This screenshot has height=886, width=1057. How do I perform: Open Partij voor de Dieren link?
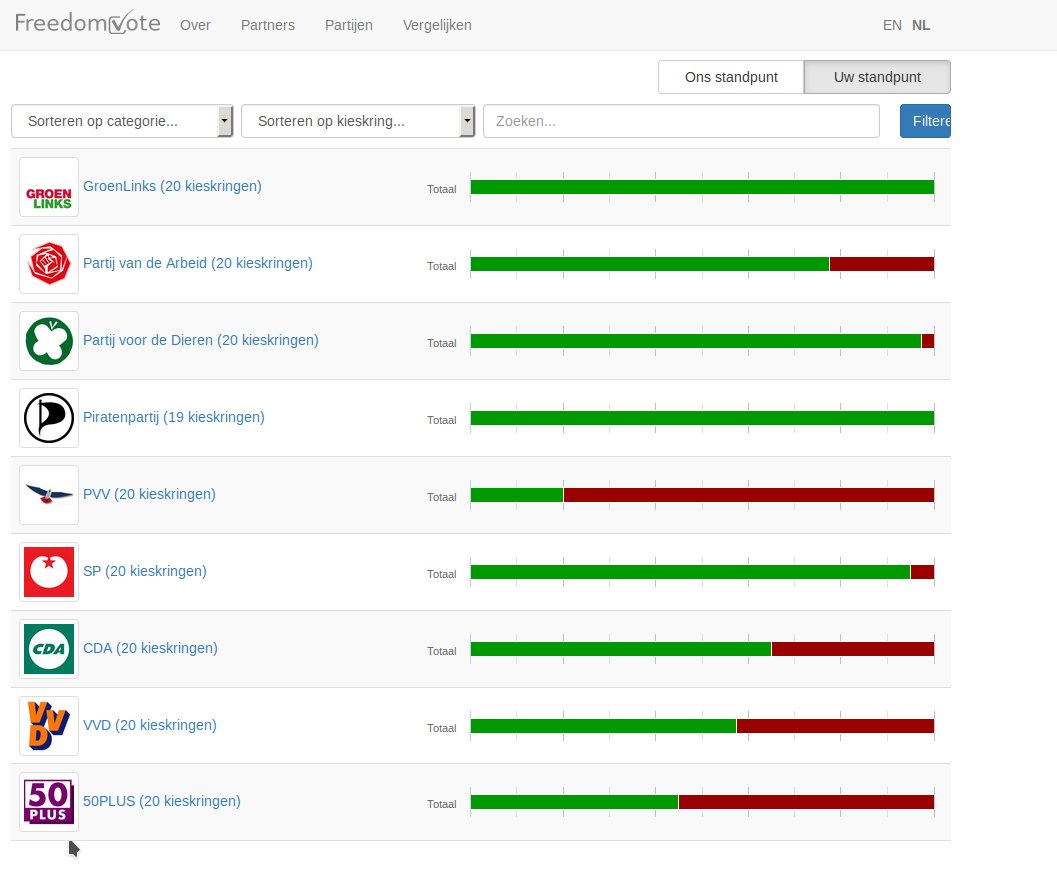(201, 340)
